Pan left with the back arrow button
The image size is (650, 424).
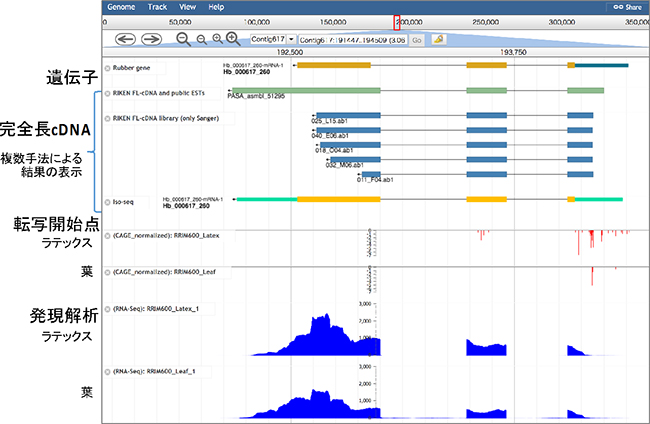[x=125, y=39]
